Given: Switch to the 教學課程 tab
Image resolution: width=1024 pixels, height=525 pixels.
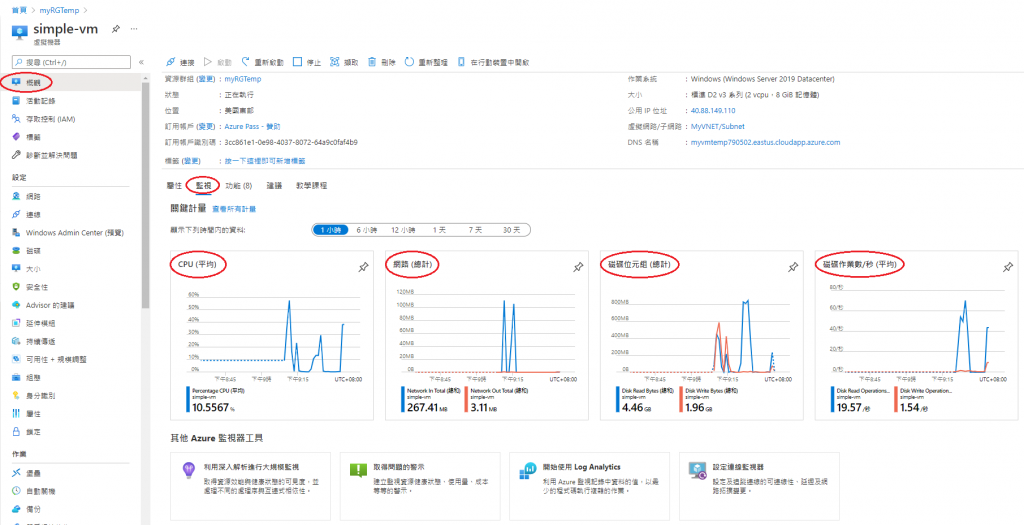Looking at the screenshot, I should tap(312, 185).
